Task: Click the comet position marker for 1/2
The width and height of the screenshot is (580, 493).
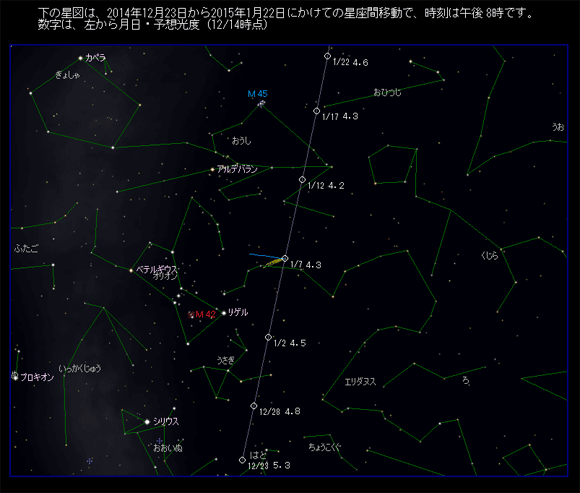Action: pyautogui.click(x=268, y=337)
